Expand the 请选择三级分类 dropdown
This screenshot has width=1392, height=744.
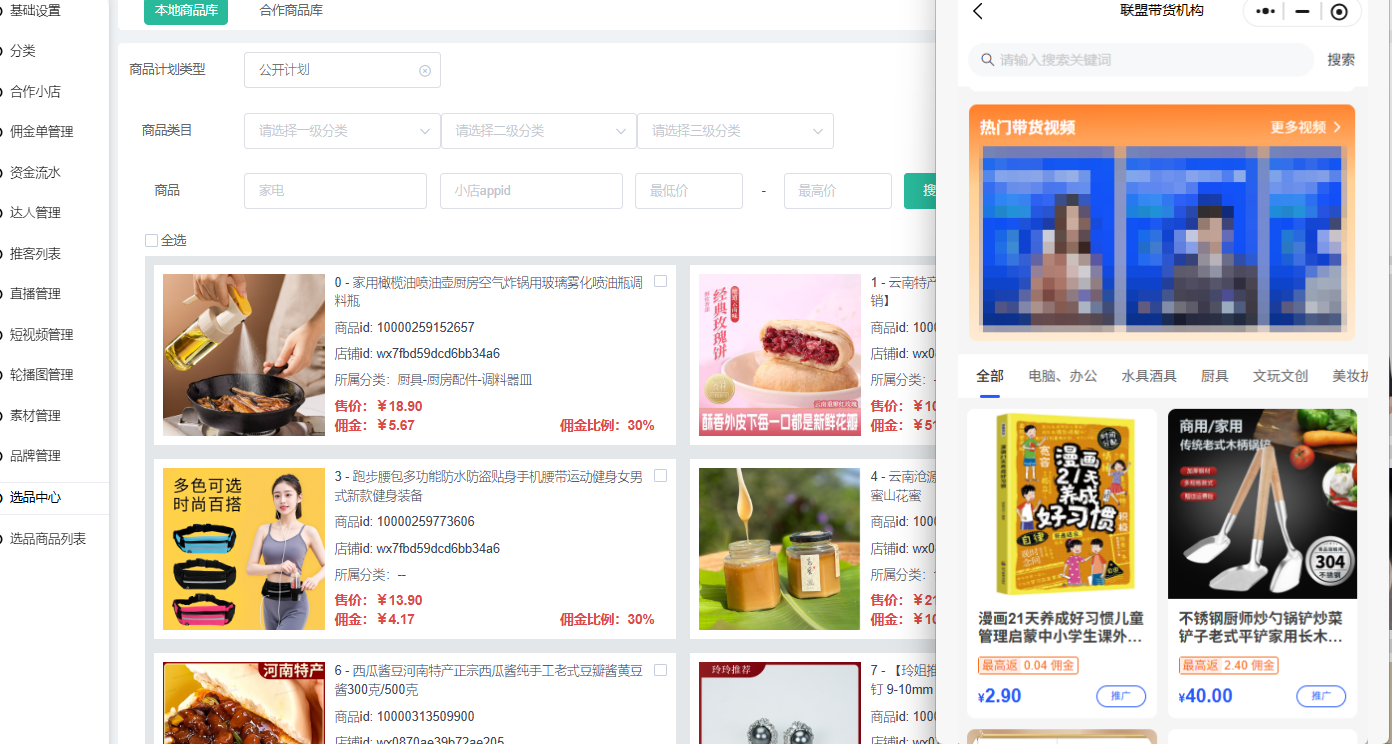coord(735,131)
